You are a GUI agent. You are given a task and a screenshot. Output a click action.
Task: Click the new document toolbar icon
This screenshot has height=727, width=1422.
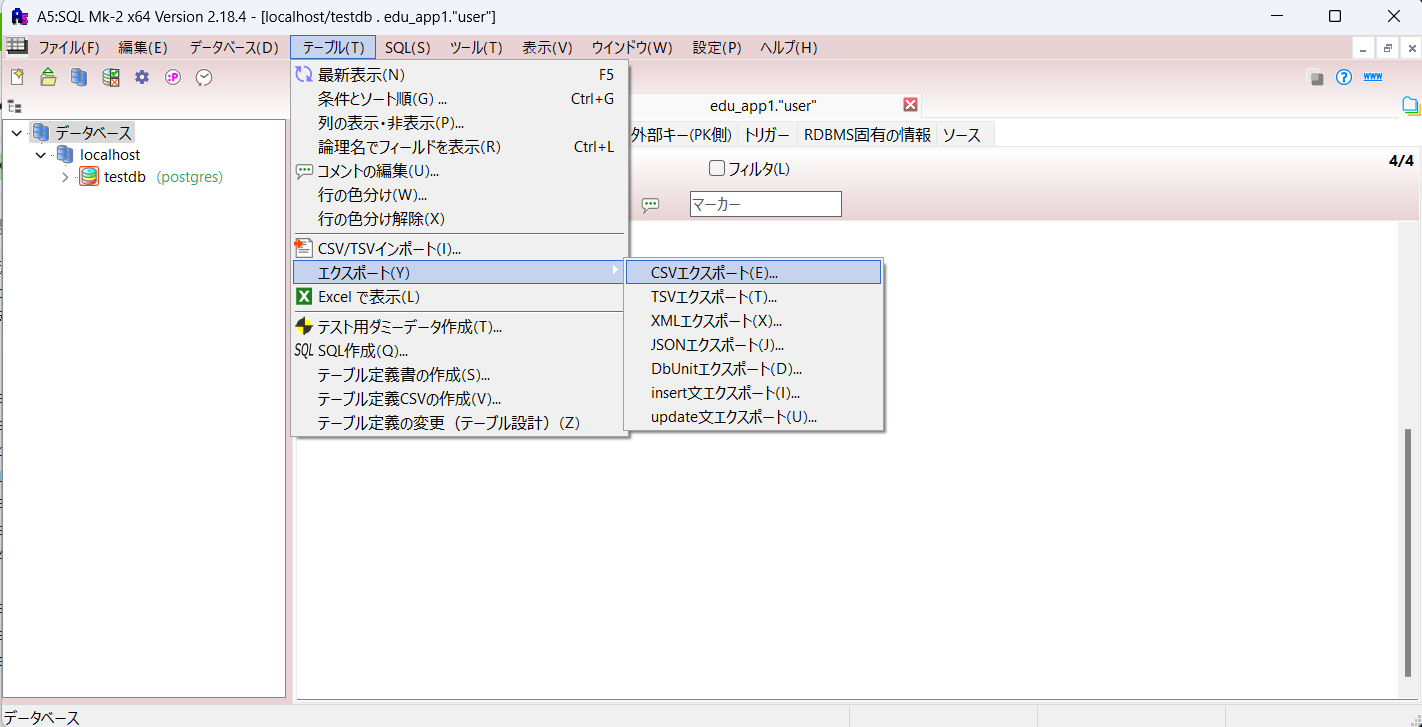(x=17, y=77)
